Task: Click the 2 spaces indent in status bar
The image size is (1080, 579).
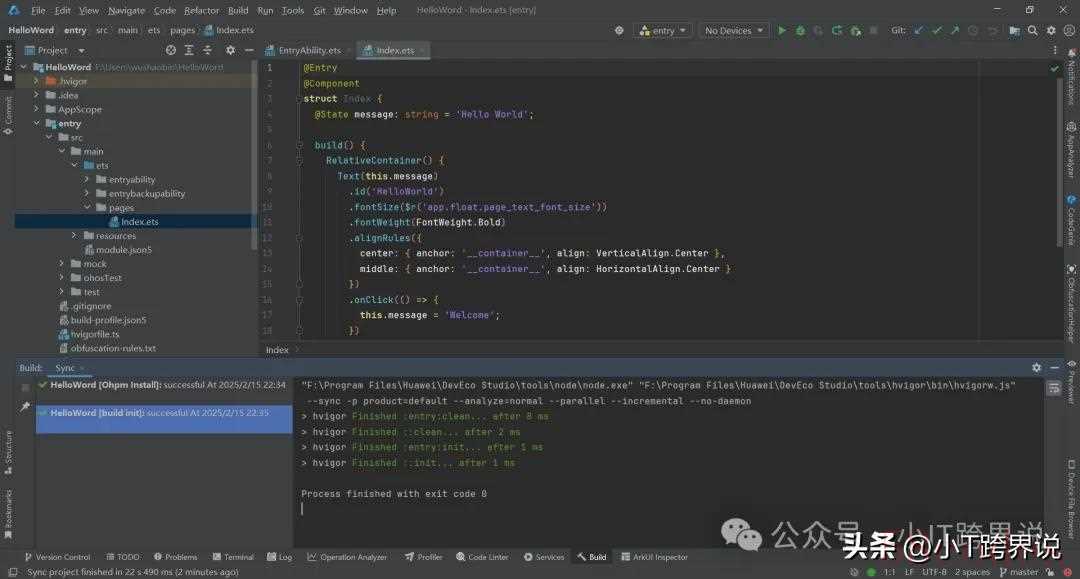Action: tap(972, 572)
